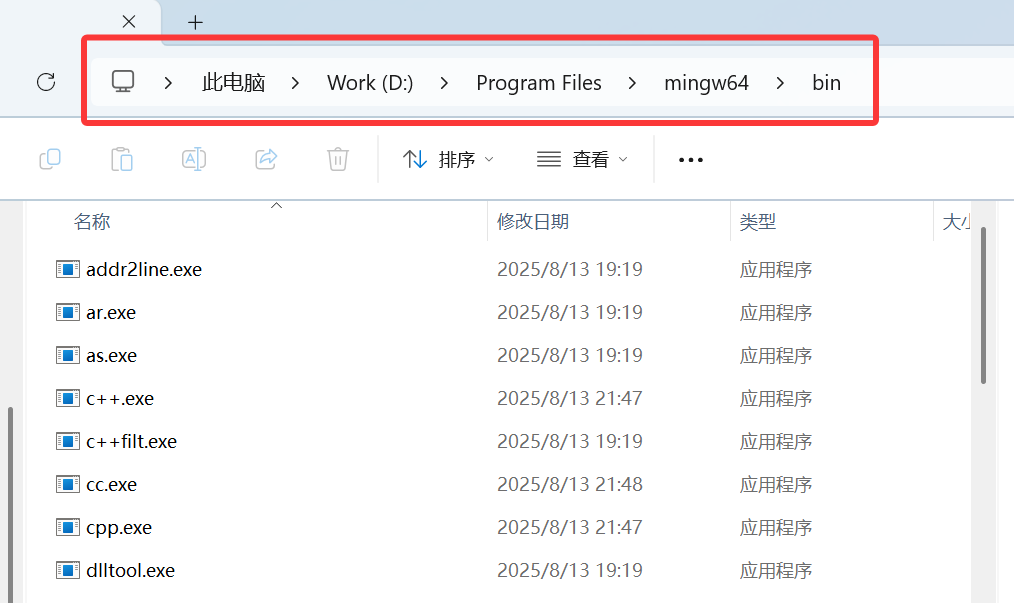Sort by the 名称 column header
The width and height of the screenshot is (1014, 603).
pos(92,222)
